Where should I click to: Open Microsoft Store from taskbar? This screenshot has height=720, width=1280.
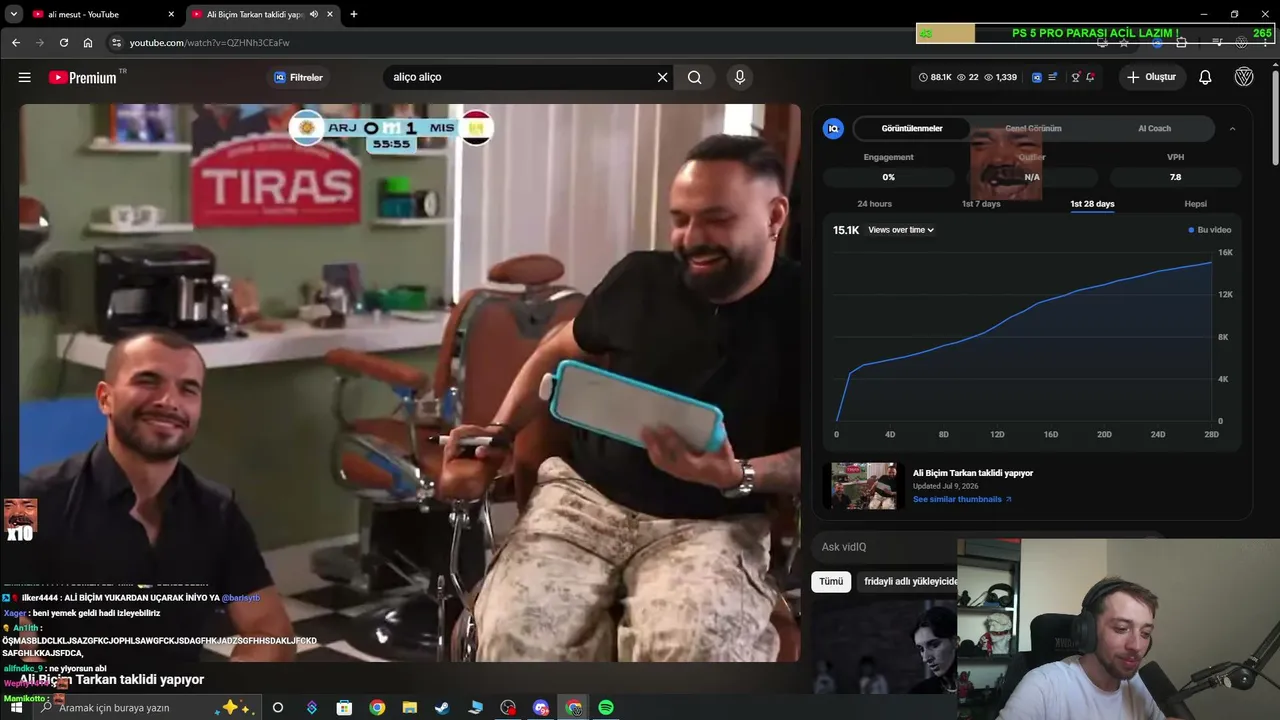pos(344,708)
